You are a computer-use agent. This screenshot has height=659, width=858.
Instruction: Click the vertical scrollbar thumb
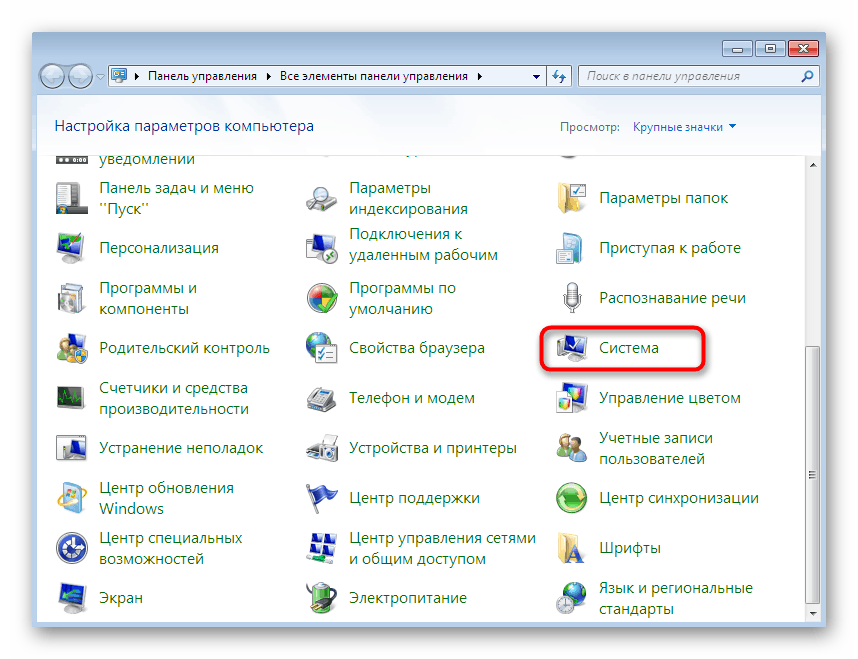click(x=813, y=474)
